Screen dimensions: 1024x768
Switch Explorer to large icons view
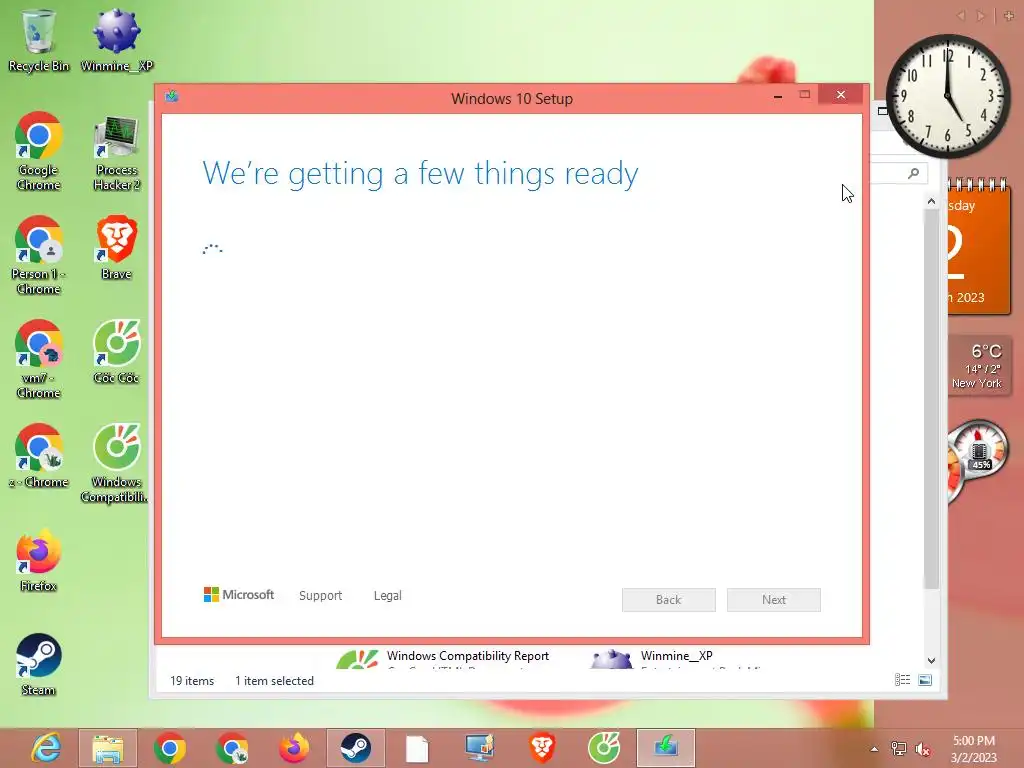(x=925, y=680)
